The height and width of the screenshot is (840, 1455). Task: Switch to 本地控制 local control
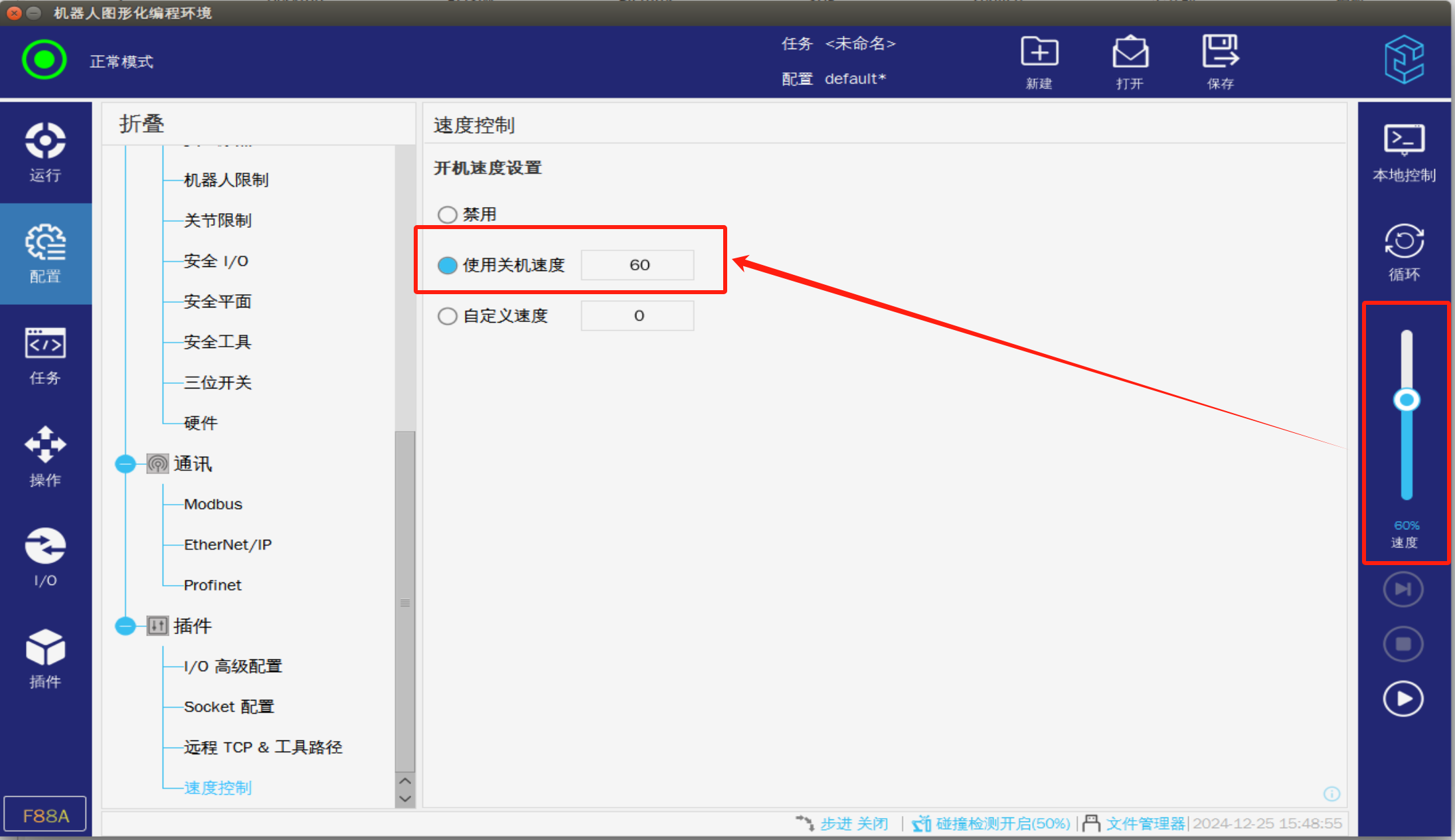click(x=1404, y=152)
